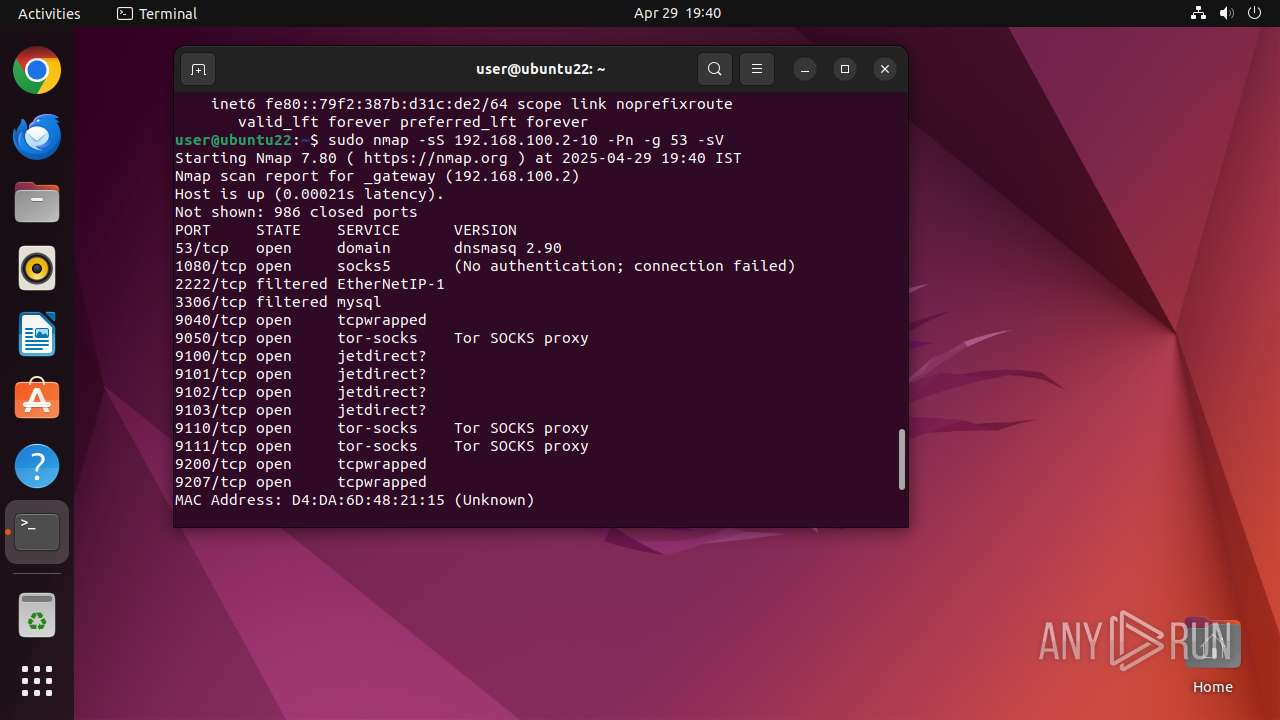Open Ubuntu Software store

[37, 400]
